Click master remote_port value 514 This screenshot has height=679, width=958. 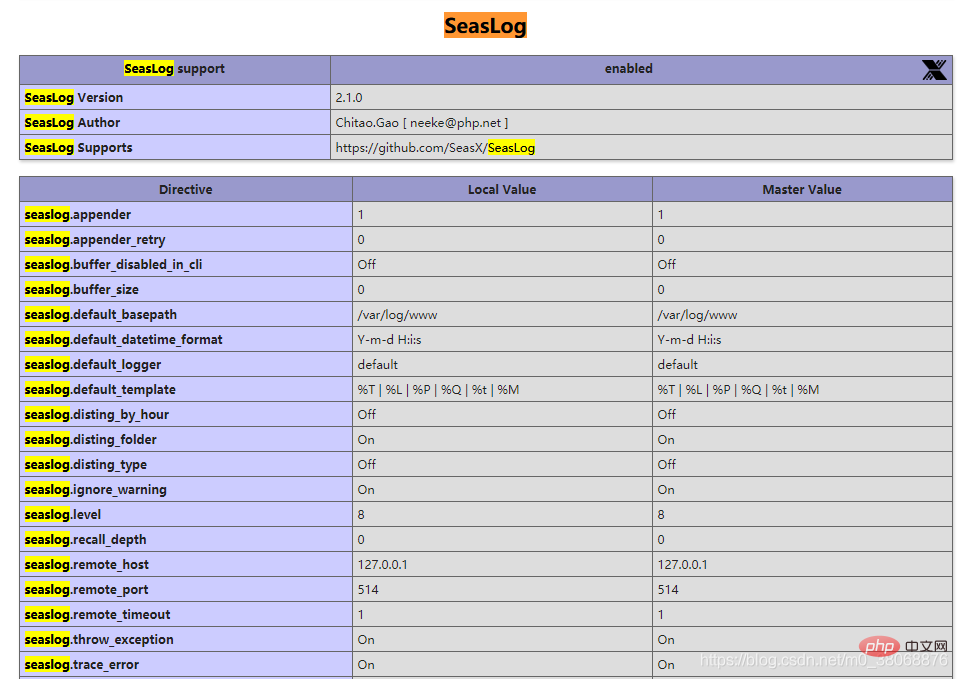click(668, 590)
